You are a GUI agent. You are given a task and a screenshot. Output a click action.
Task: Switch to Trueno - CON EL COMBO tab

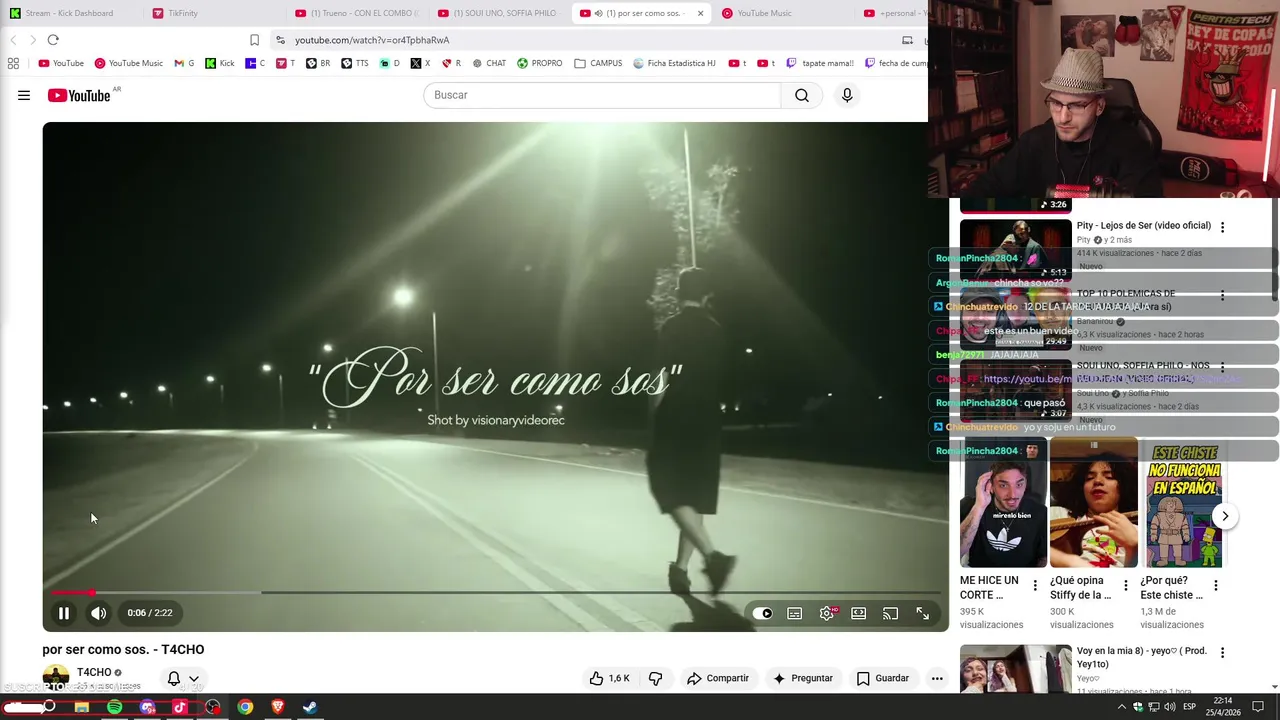point(357,13)
